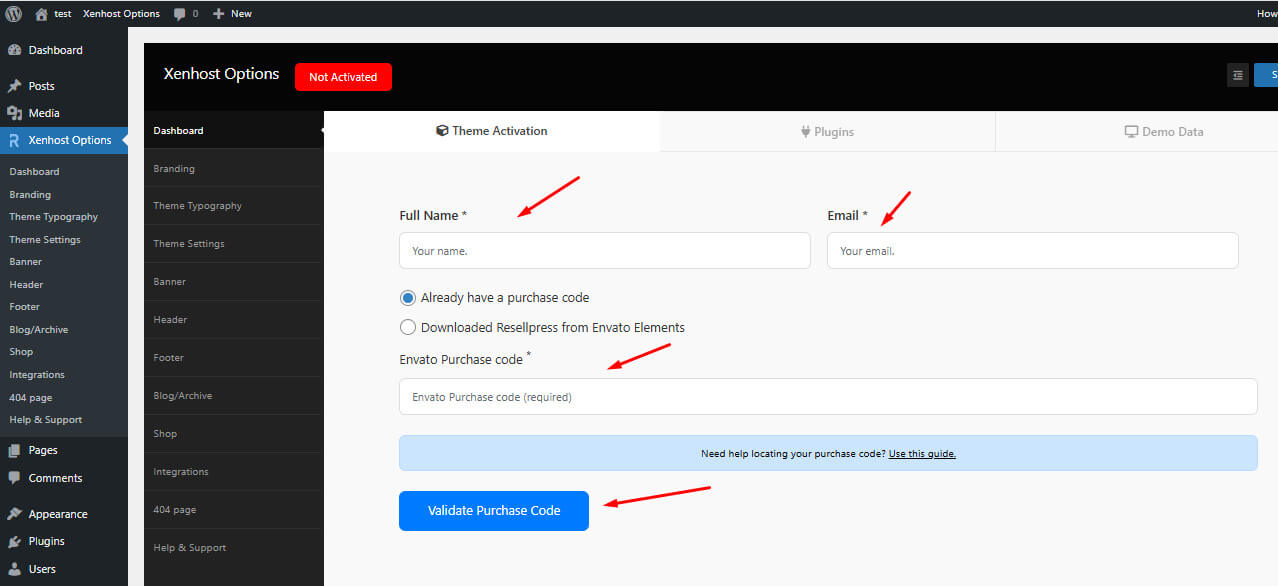This screenshot has width=1278, height=586.
Task: Click the Appearance brush icon
Action: point(14,514)
